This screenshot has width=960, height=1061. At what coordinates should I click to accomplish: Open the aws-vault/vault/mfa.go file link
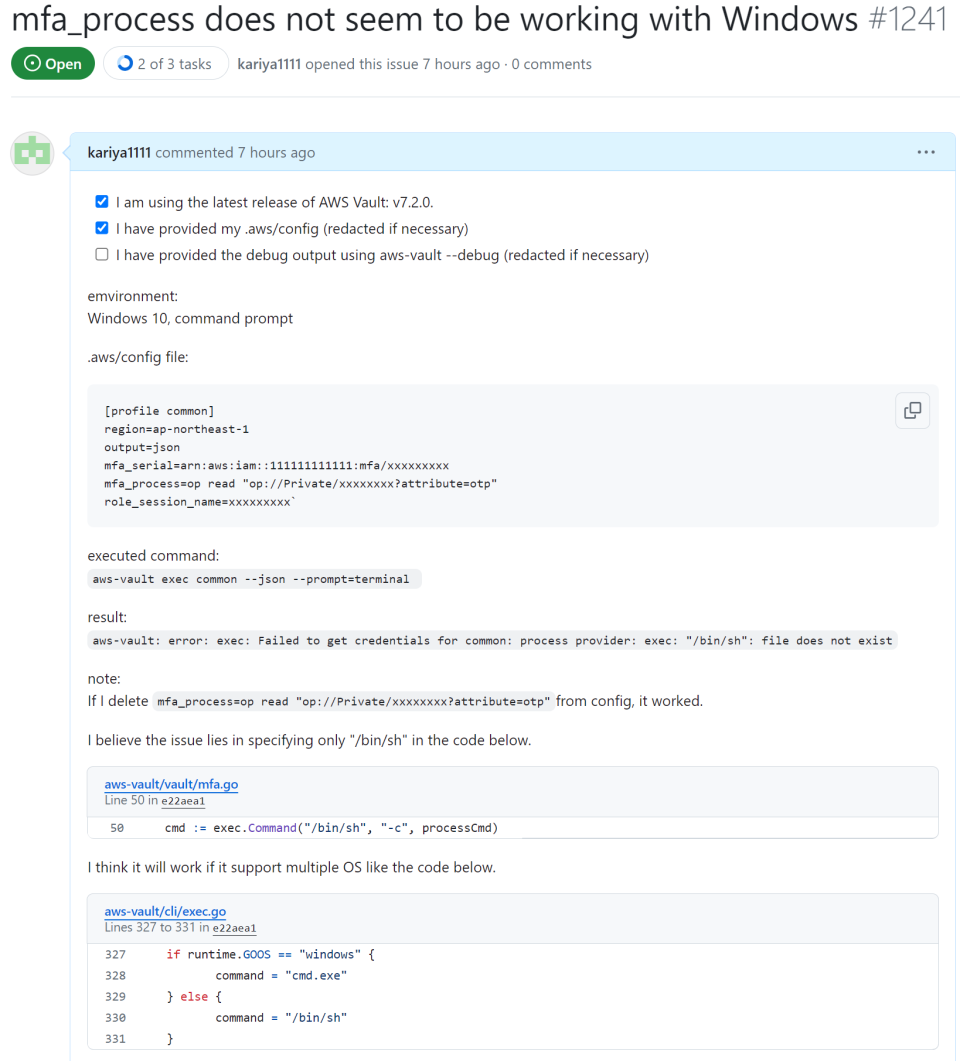click(x=170, y=784)
